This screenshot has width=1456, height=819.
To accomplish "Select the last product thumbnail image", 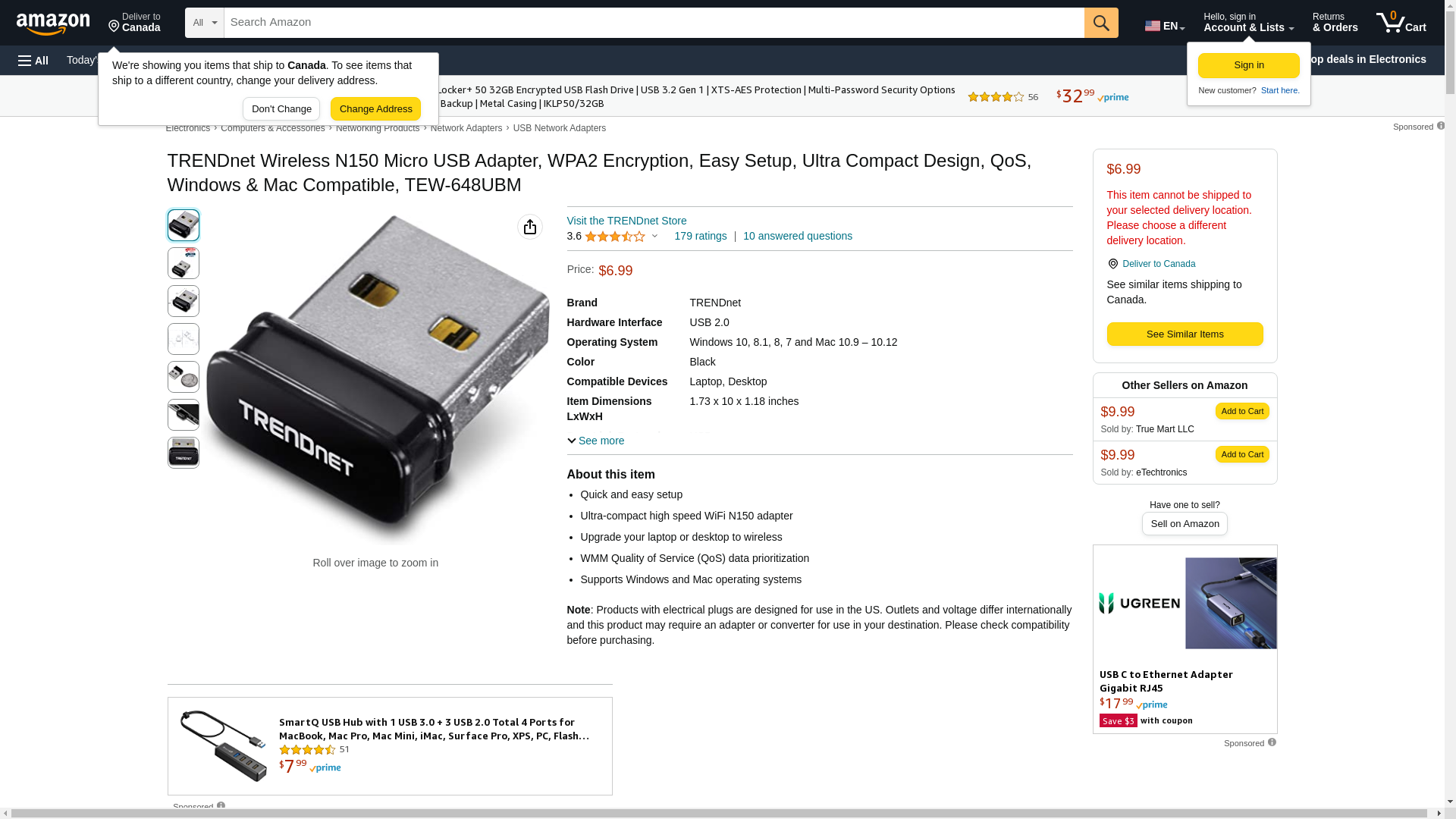I will (x=184, y=453).
